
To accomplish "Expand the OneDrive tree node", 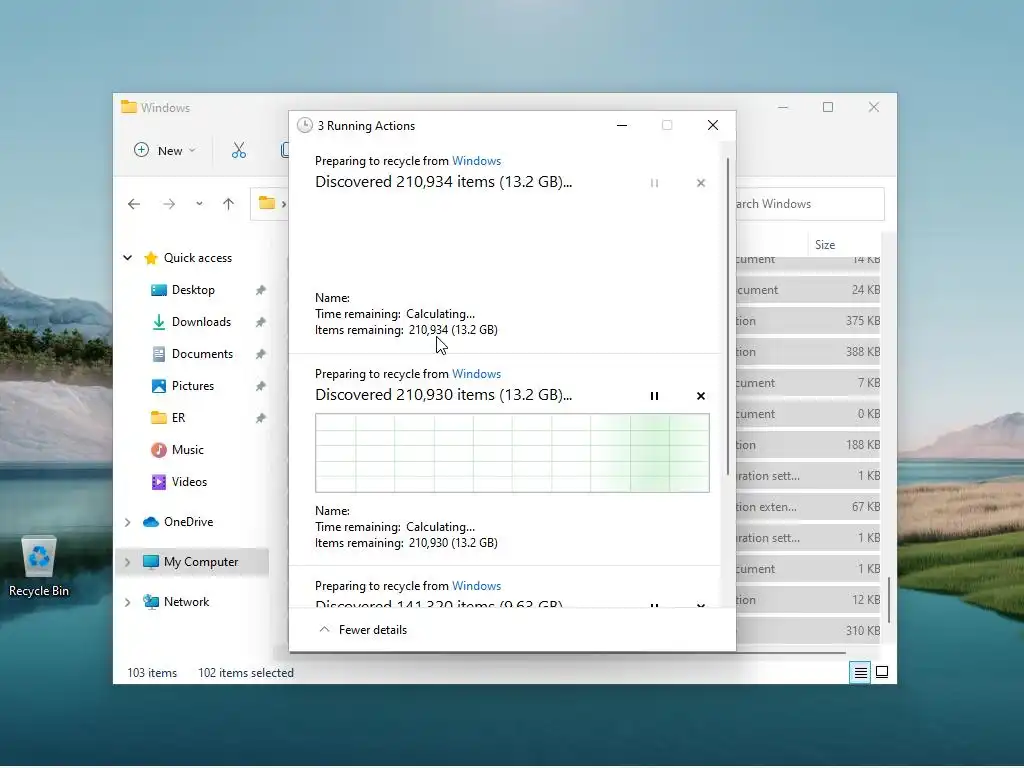I will click(x=127, y=522).
